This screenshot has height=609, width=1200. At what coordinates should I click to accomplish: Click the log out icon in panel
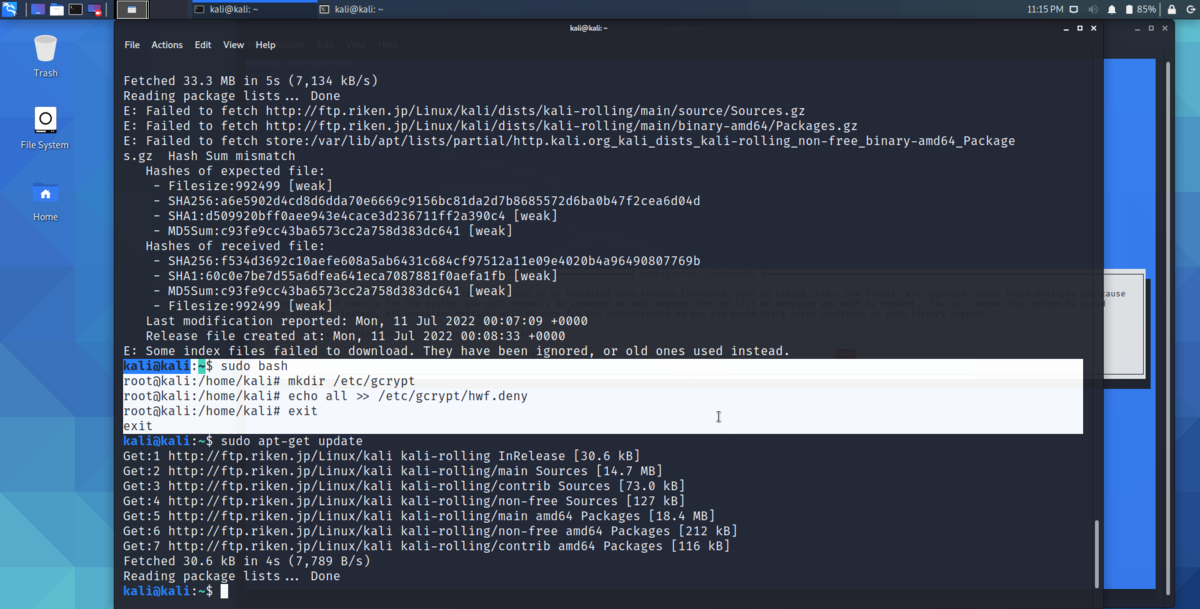coord(1190,9)
